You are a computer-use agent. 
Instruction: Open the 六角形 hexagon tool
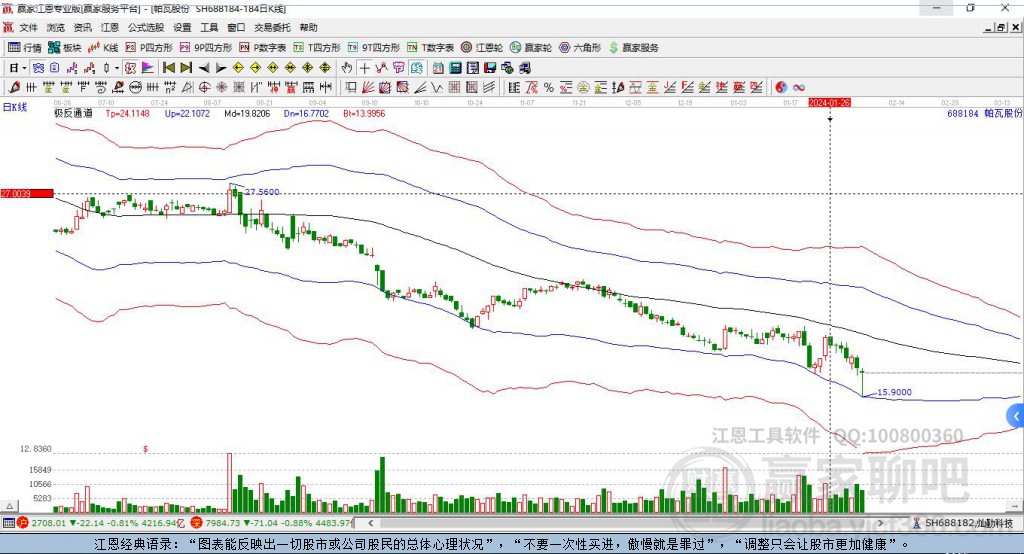580,48
